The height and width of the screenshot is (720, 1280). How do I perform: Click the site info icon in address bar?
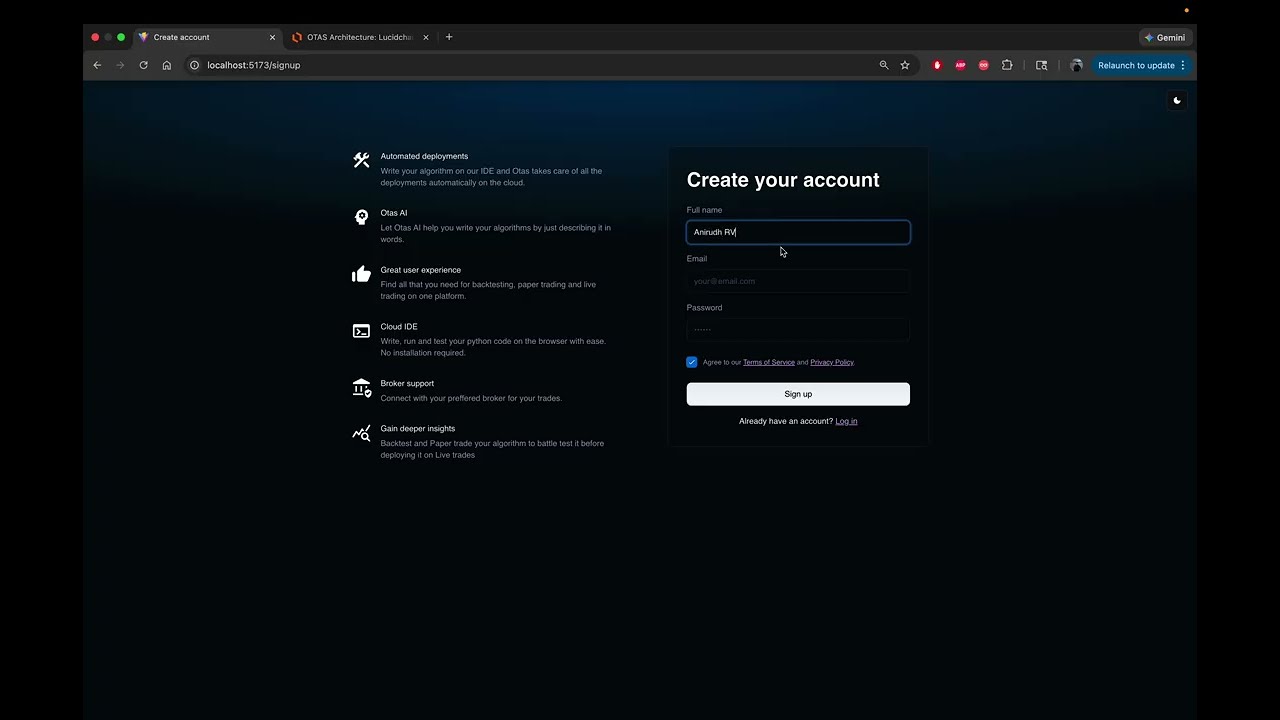tap(194, 65)
